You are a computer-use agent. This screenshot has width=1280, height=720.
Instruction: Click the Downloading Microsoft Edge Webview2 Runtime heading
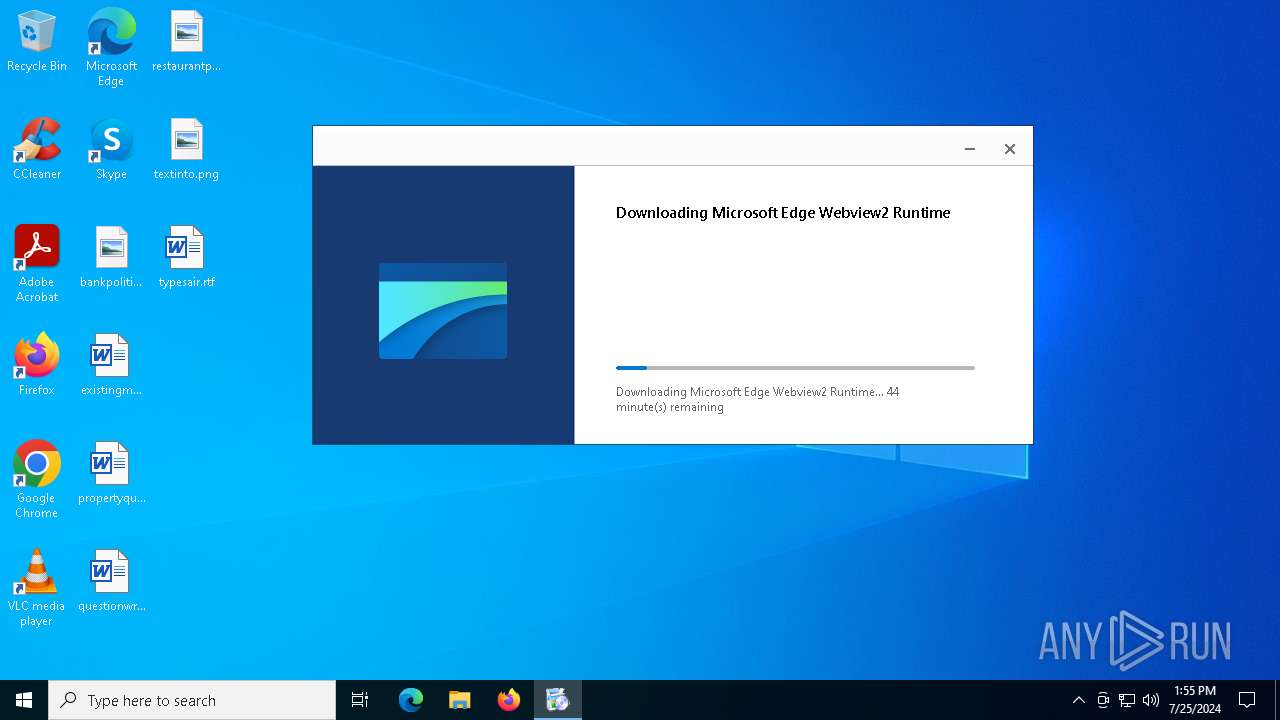[783, 212]
